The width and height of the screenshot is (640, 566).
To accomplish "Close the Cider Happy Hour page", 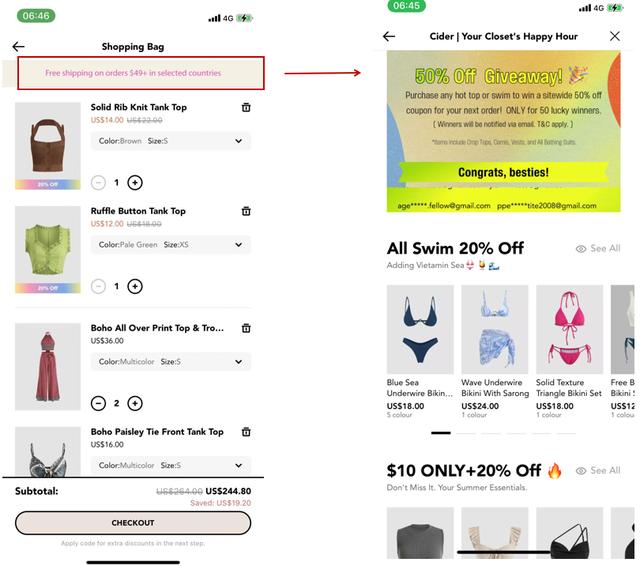I will 615,36.
